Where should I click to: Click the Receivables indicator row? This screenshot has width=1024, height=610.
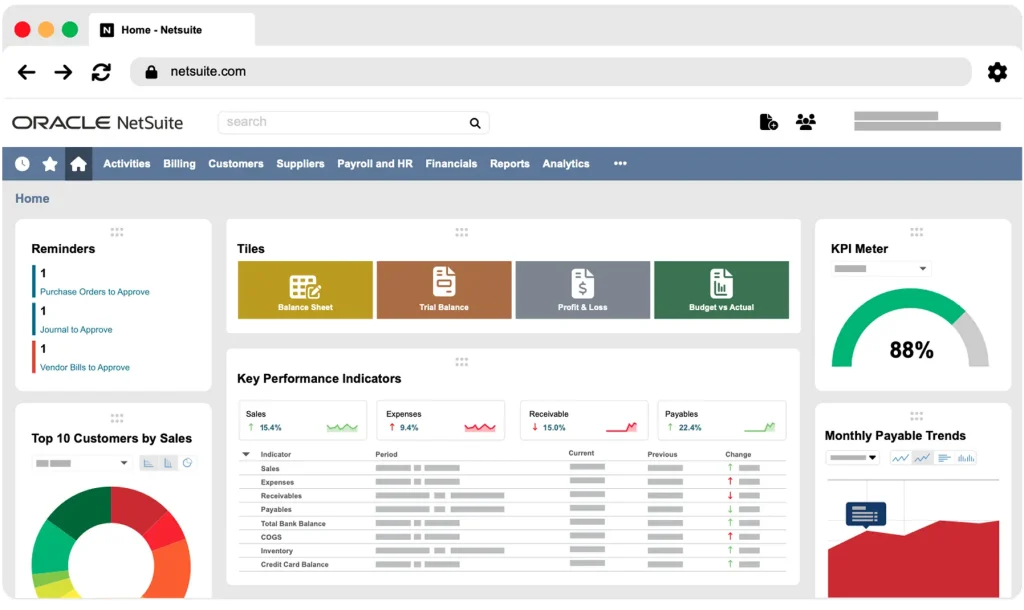(x=512, y=496)
